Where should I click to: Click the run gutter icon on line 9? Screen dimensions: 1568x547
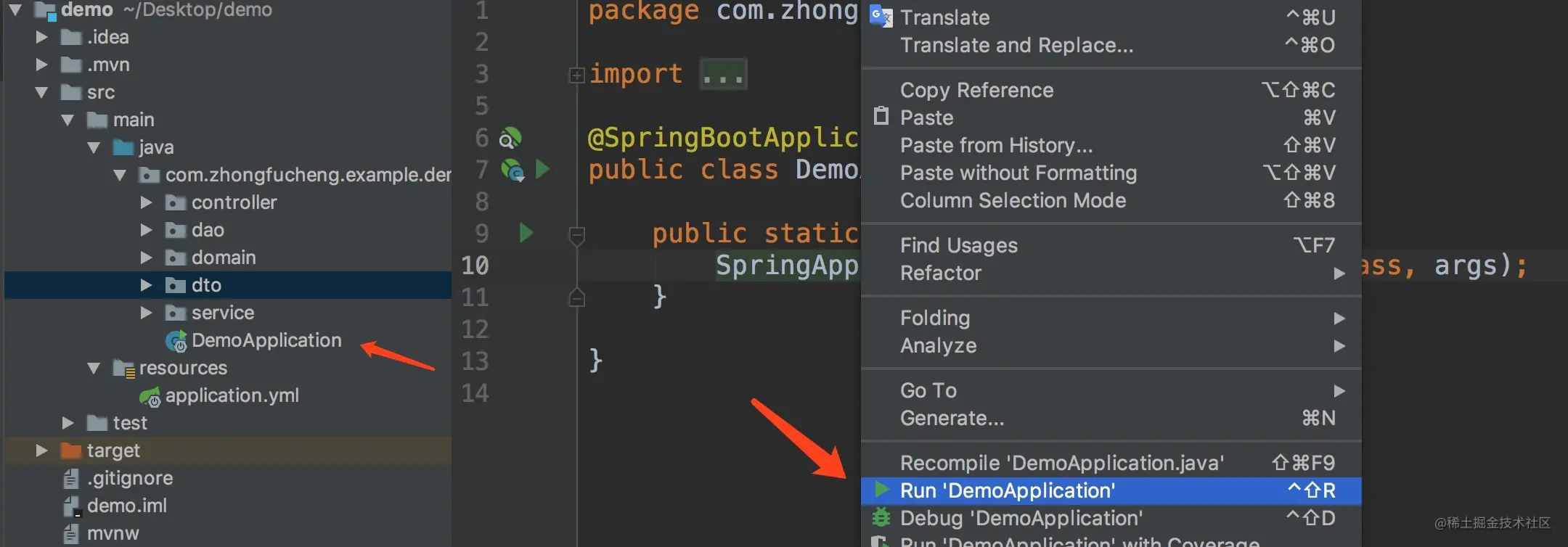526,233
